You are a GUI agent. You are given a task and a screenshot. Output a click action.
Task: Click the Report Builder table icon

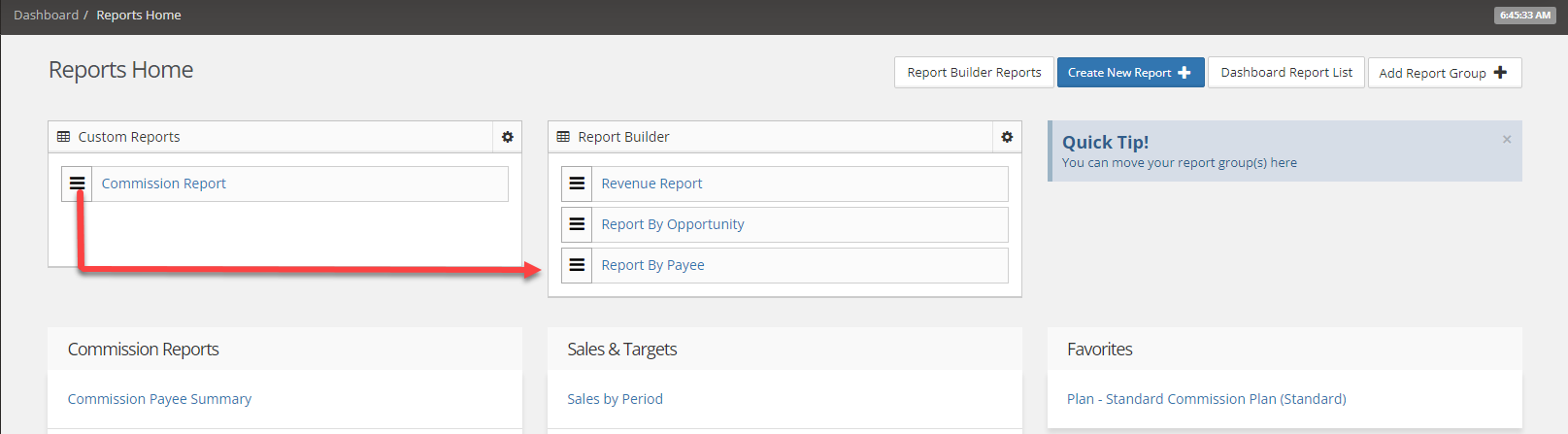(x=563, y=137)
